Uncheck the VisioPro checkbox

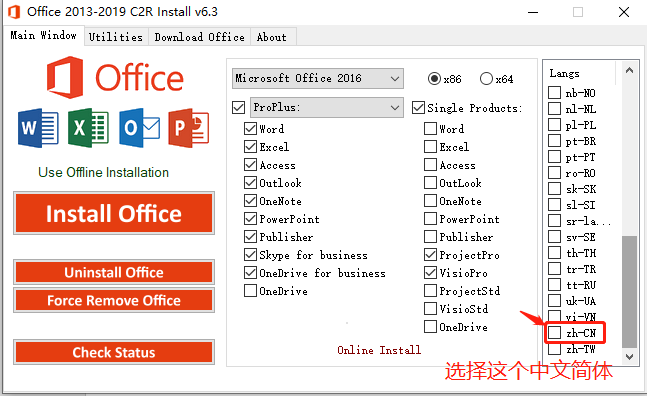(430, 273)
